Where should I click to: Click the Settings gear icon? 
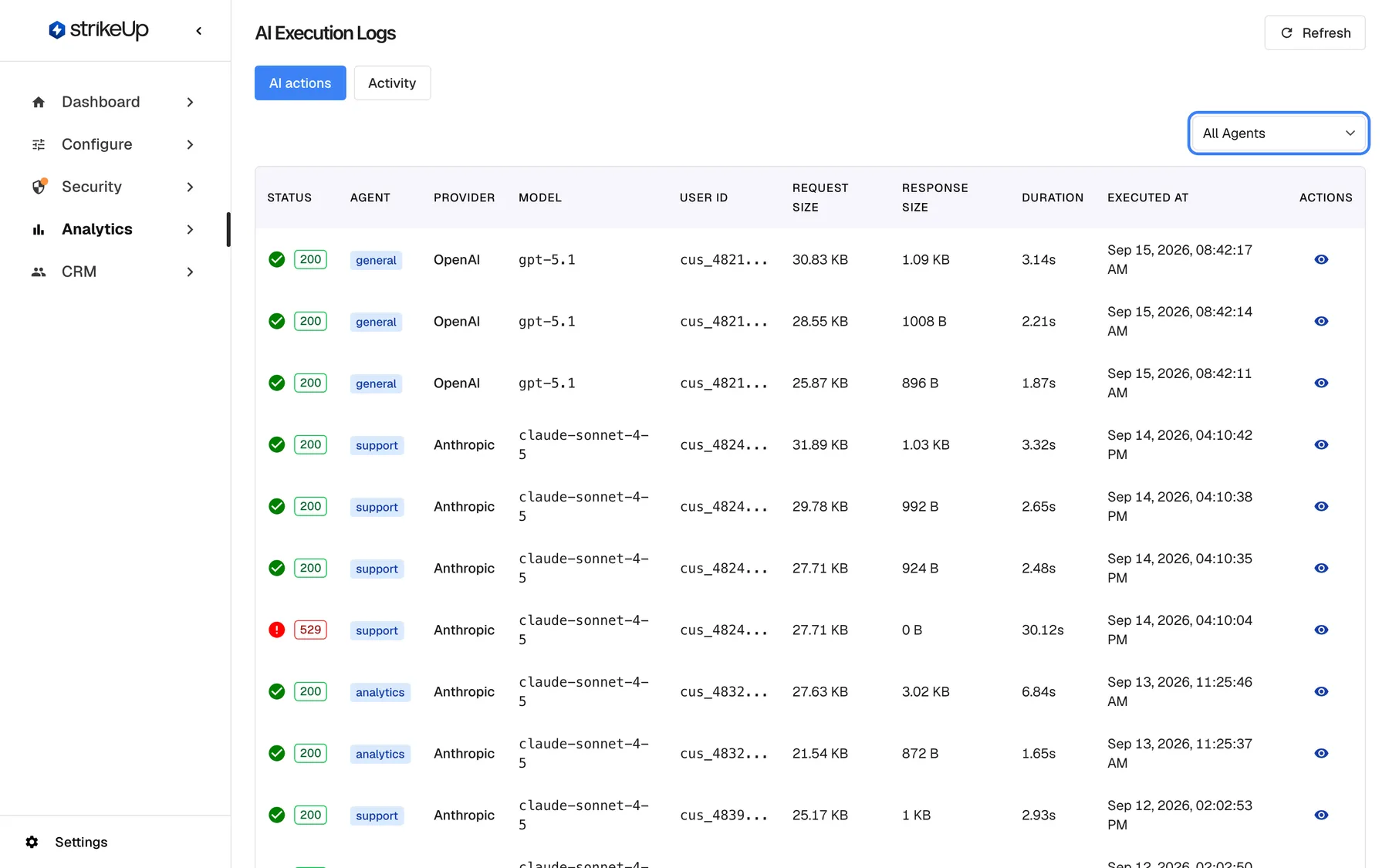point(32,842)
